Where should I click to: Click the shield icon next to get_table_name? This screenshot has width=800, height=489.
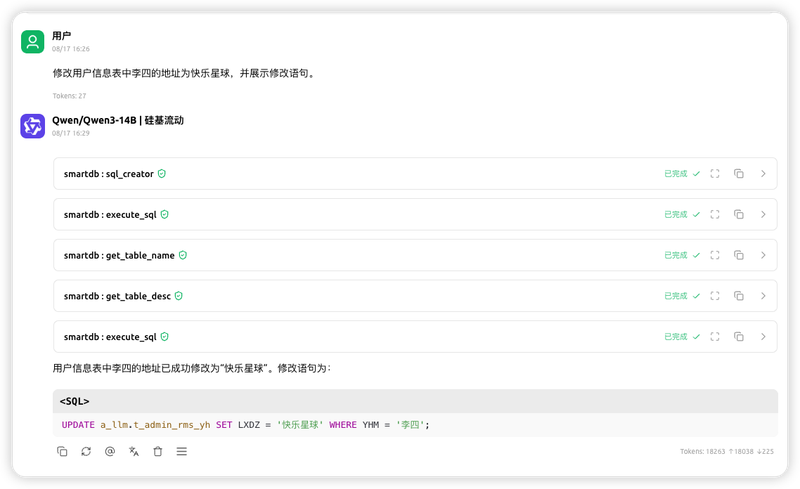(183, 255)
